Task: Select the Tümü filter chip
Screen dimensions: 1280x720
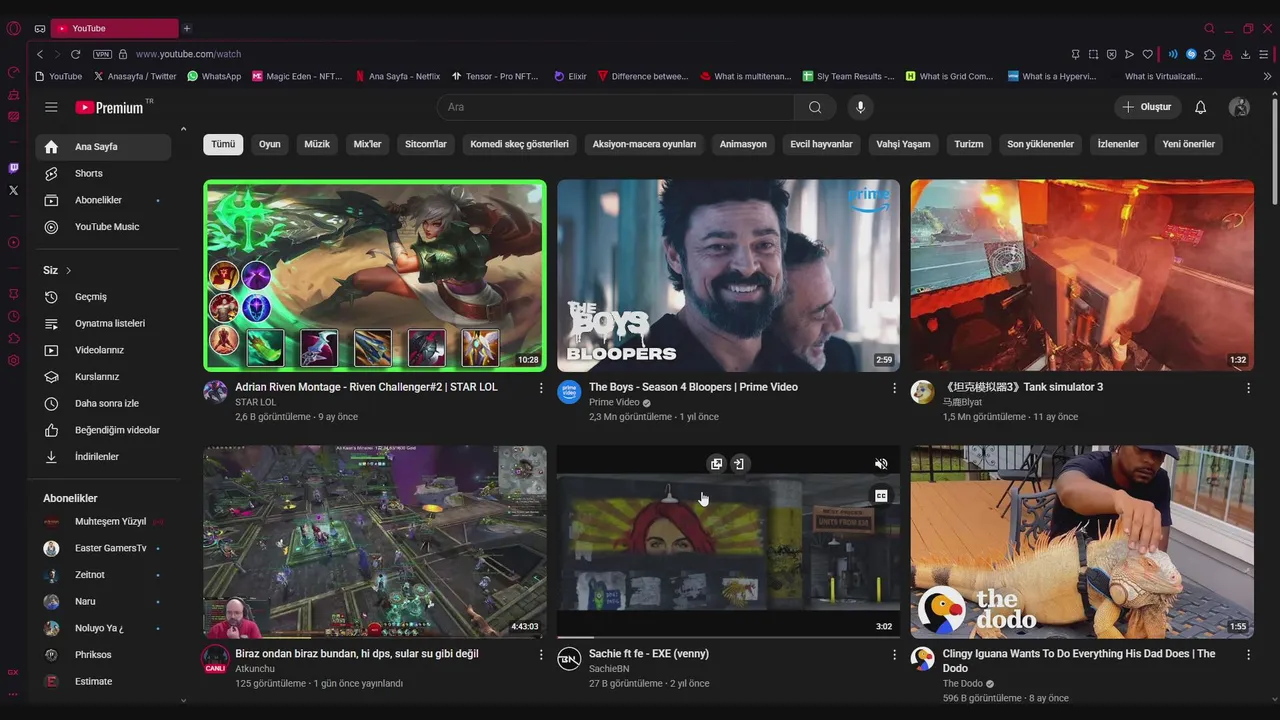Action: click(223, 144)
